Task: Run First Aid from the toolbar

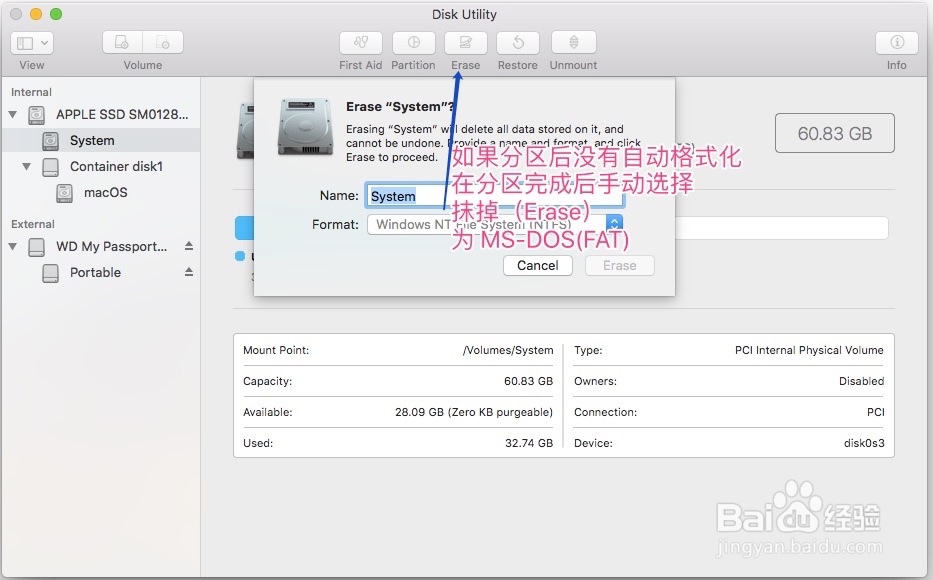Action: pyautogui.click(x=361, y=43)
